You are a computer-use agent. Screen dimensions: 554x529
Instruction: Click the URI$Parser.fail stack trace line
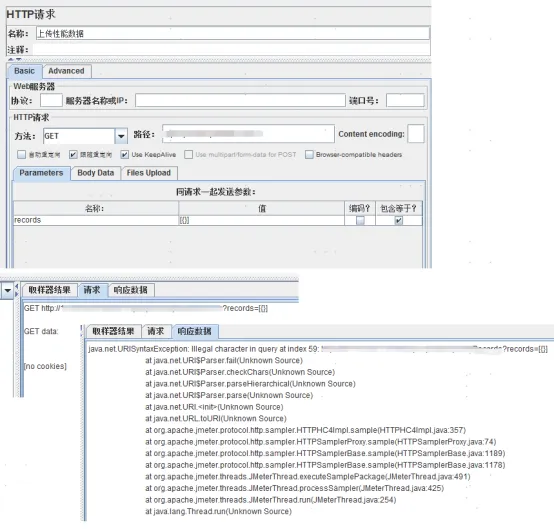click(224, 360)
